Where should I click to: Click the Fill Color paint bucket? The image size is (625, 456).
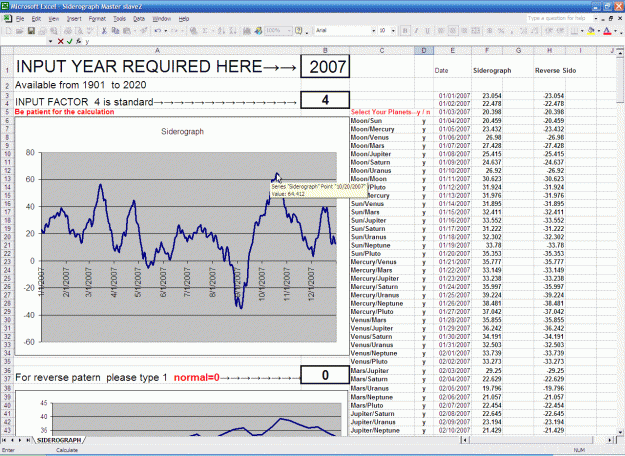(x=591, y=31)
